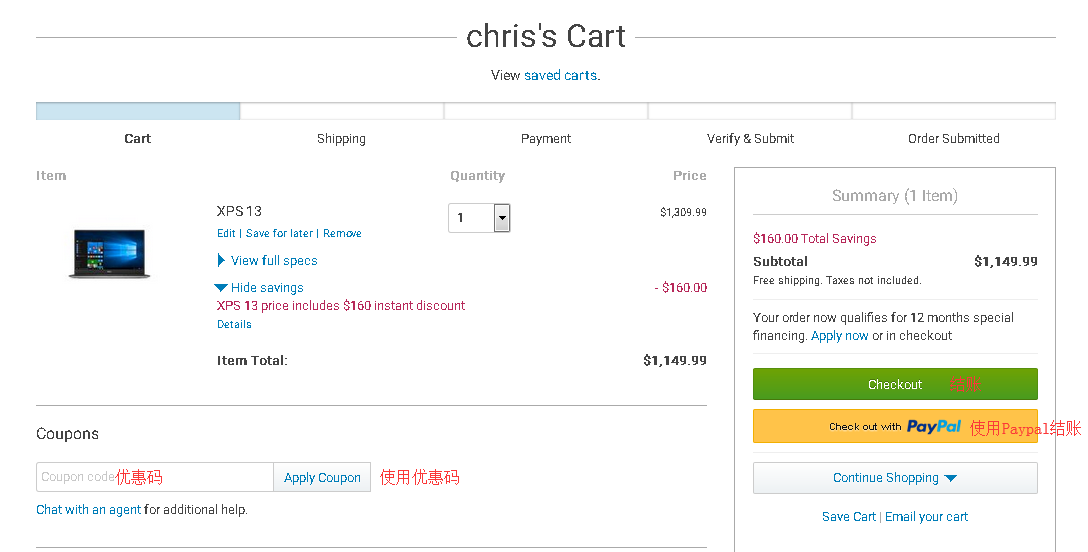Open the quantity dropdown for XPS 13
Viewport: 1088px width, 552px height.
click(x=502, y=218)
